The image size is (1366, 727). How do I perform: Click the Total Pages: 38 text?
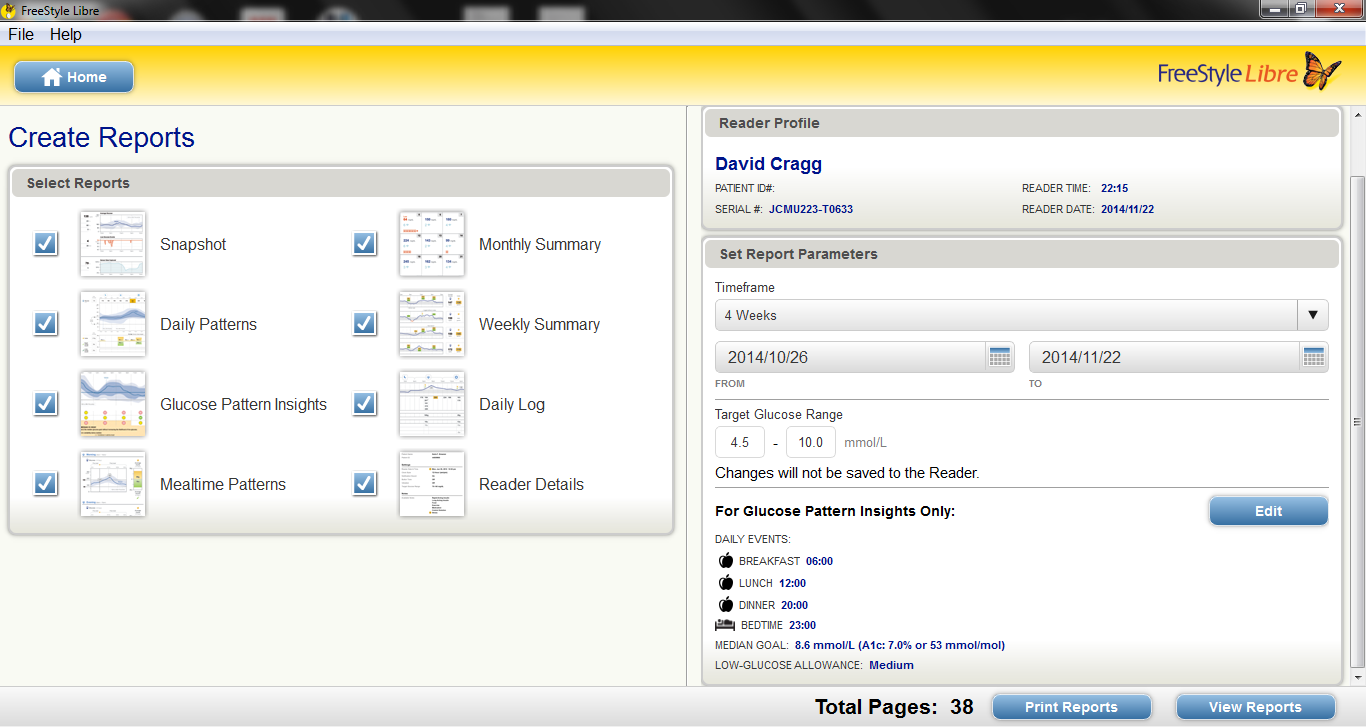point(894,707)
